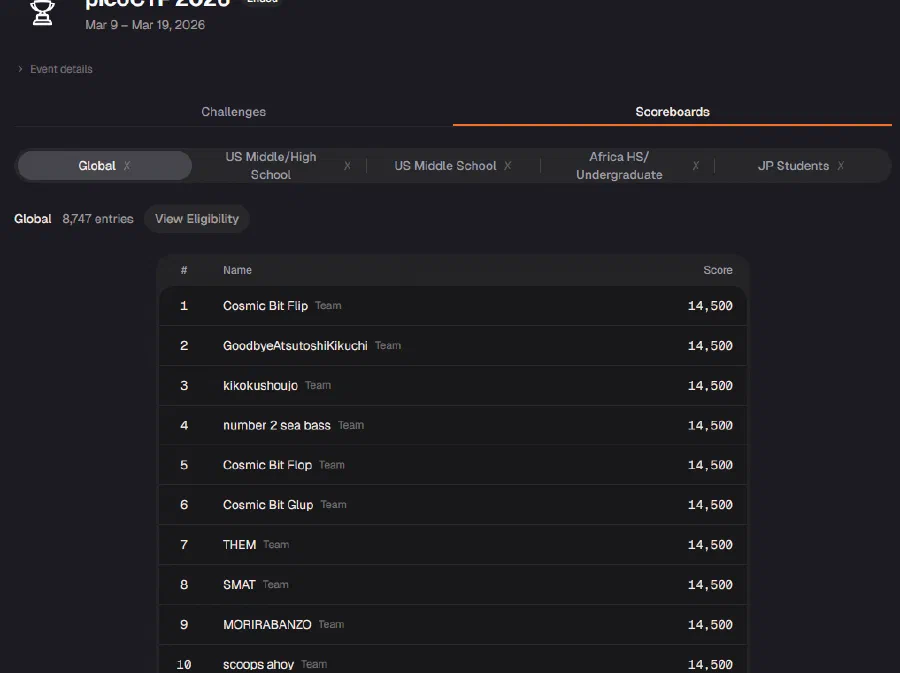Click rank number 7 in the table
Image resolution: width=900 pixels, height=673 pixels.
[184, 544]
